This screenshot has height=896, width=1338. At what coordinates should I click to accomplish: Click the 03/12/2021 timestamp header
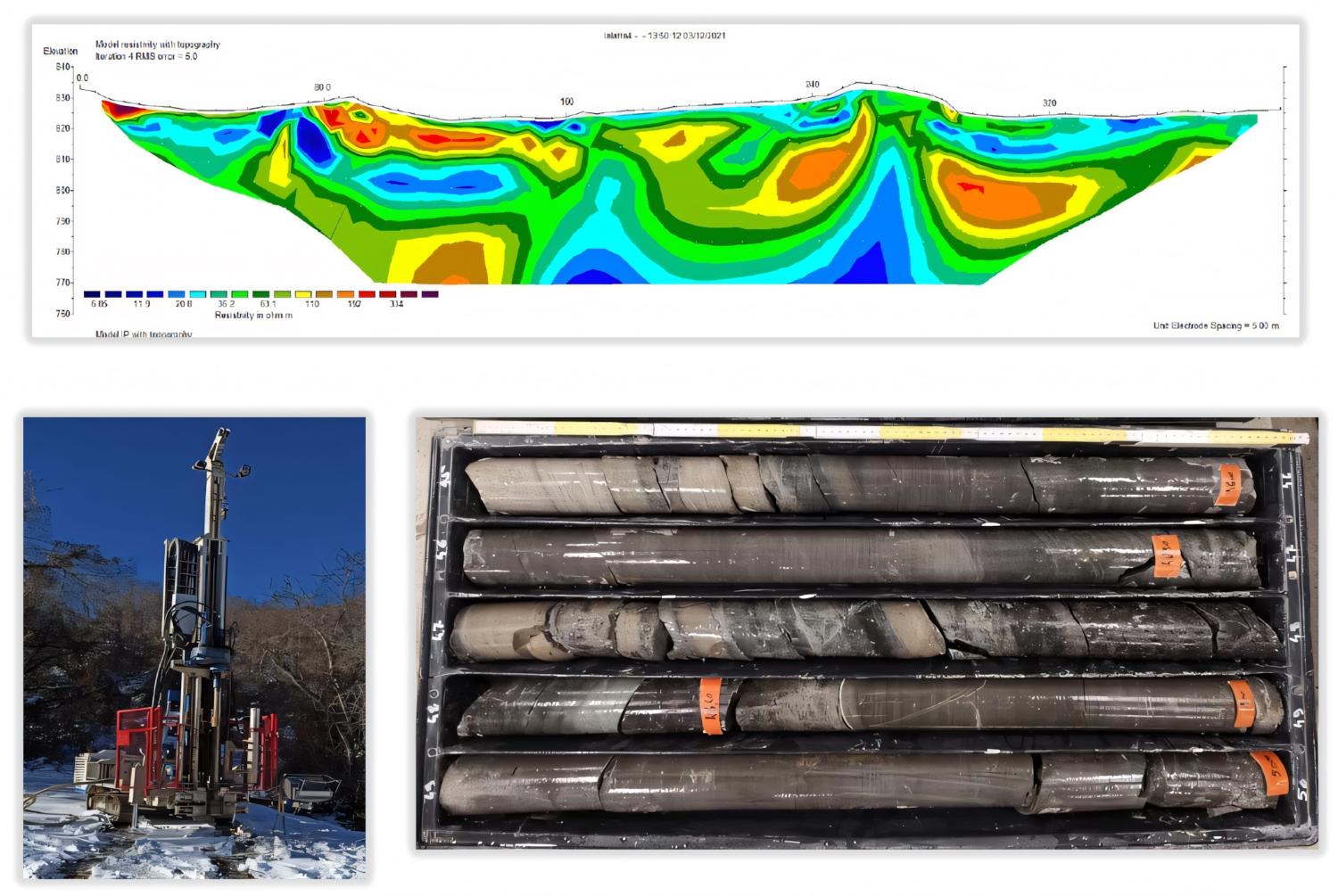[665, 36]
